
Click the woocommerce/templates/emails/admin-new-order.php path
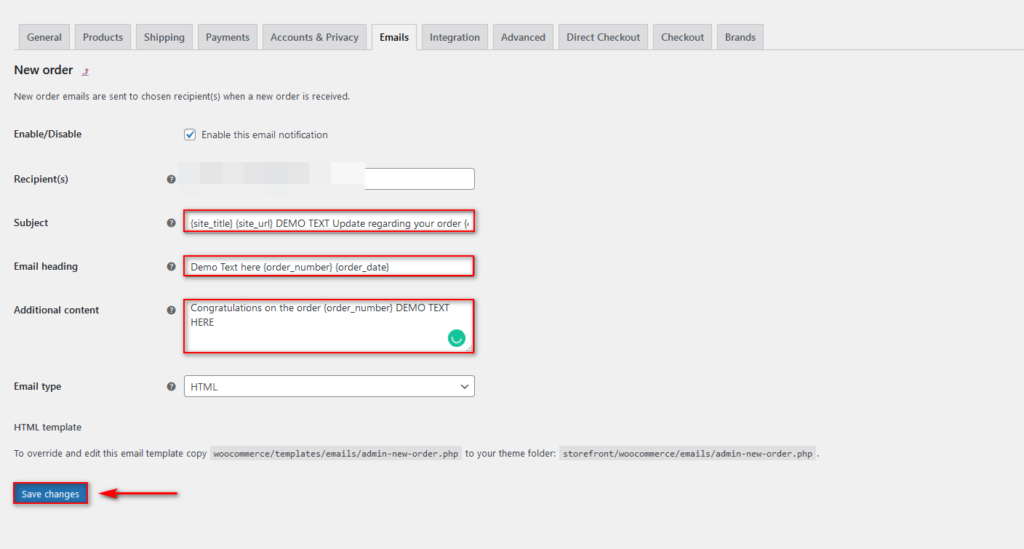[336, 454]
